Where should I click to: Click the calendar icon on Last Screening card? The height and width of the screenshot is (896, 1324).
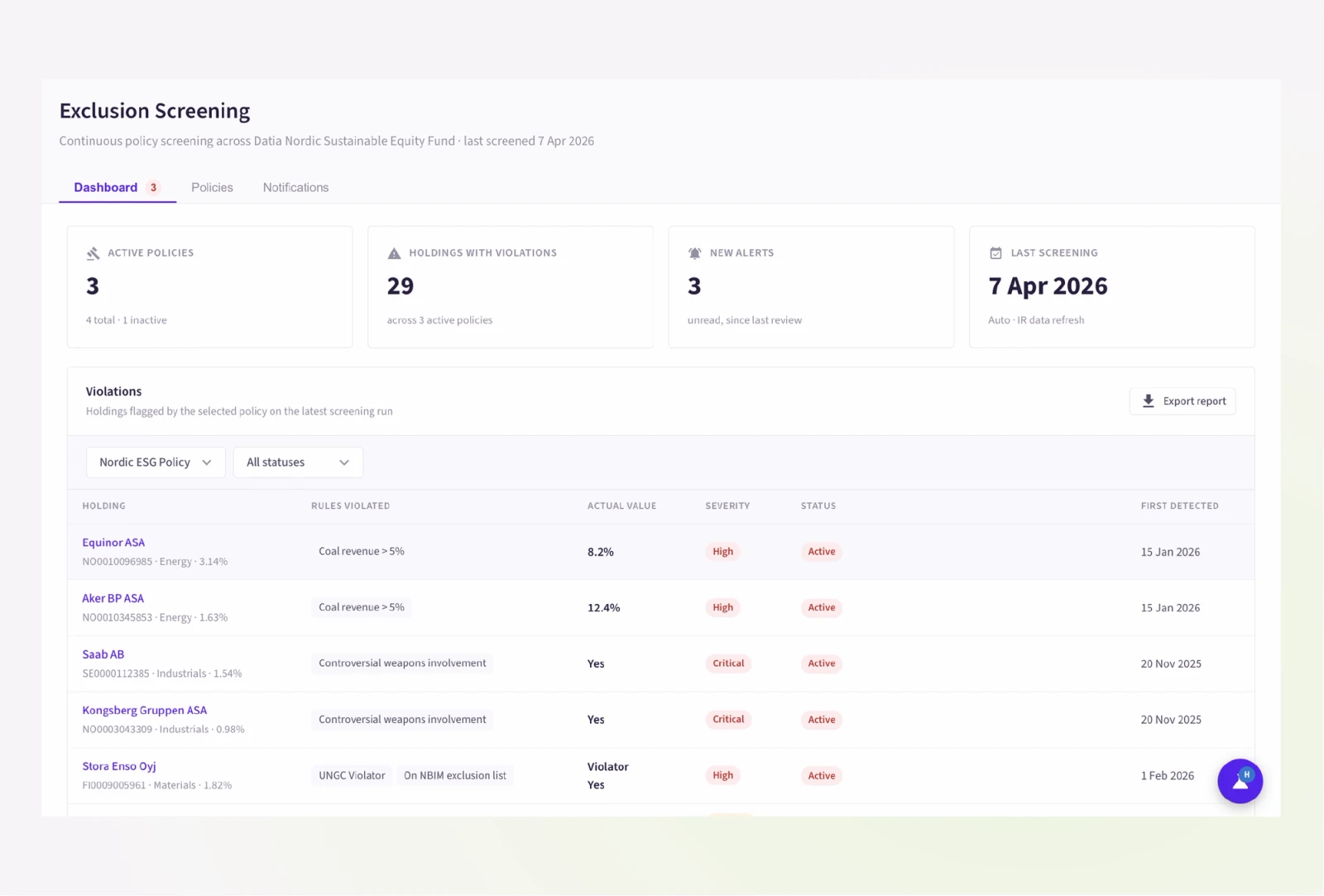995,253
